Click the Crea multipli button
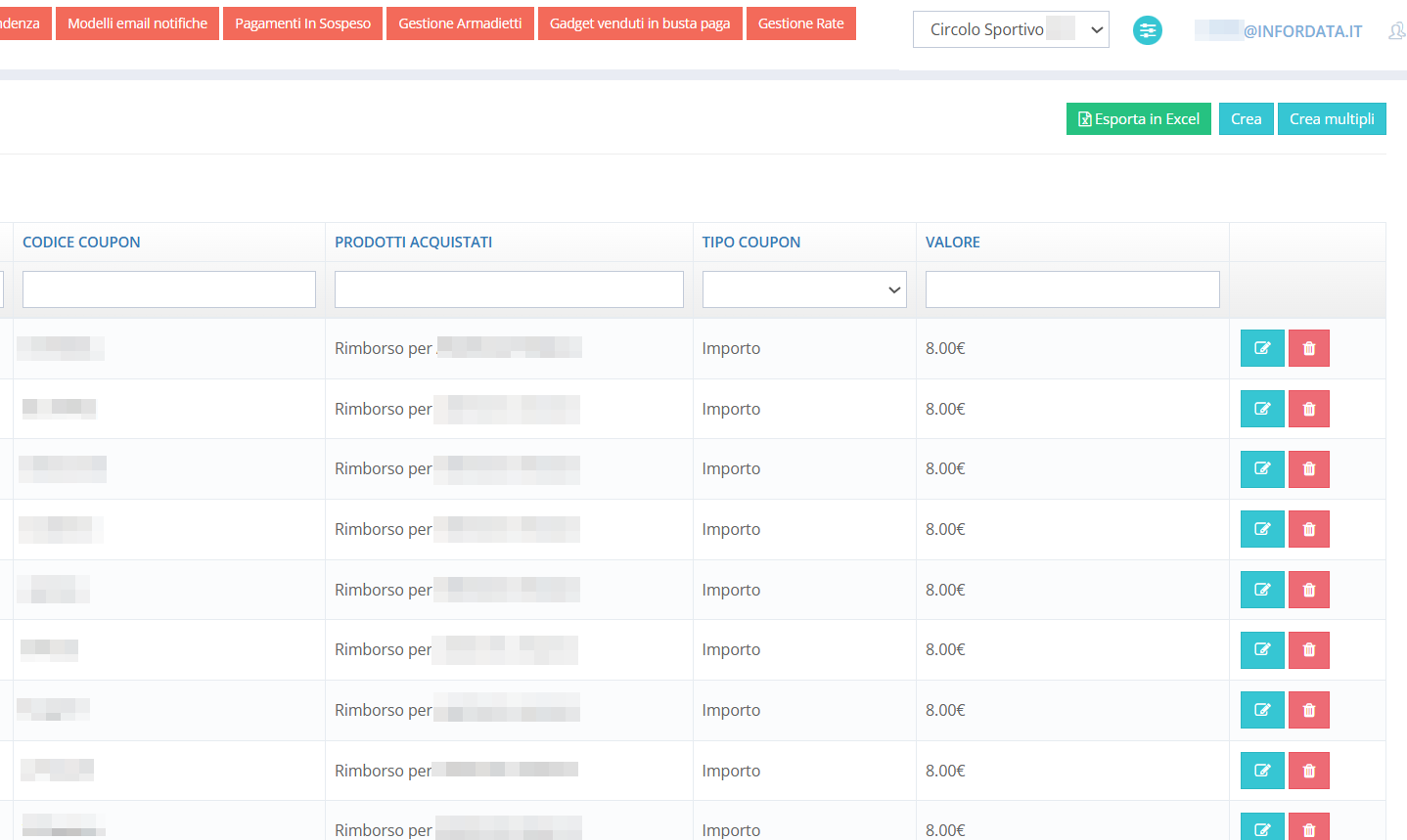Viewport: 1407px width, 840px height. [x=1331, y=119]
